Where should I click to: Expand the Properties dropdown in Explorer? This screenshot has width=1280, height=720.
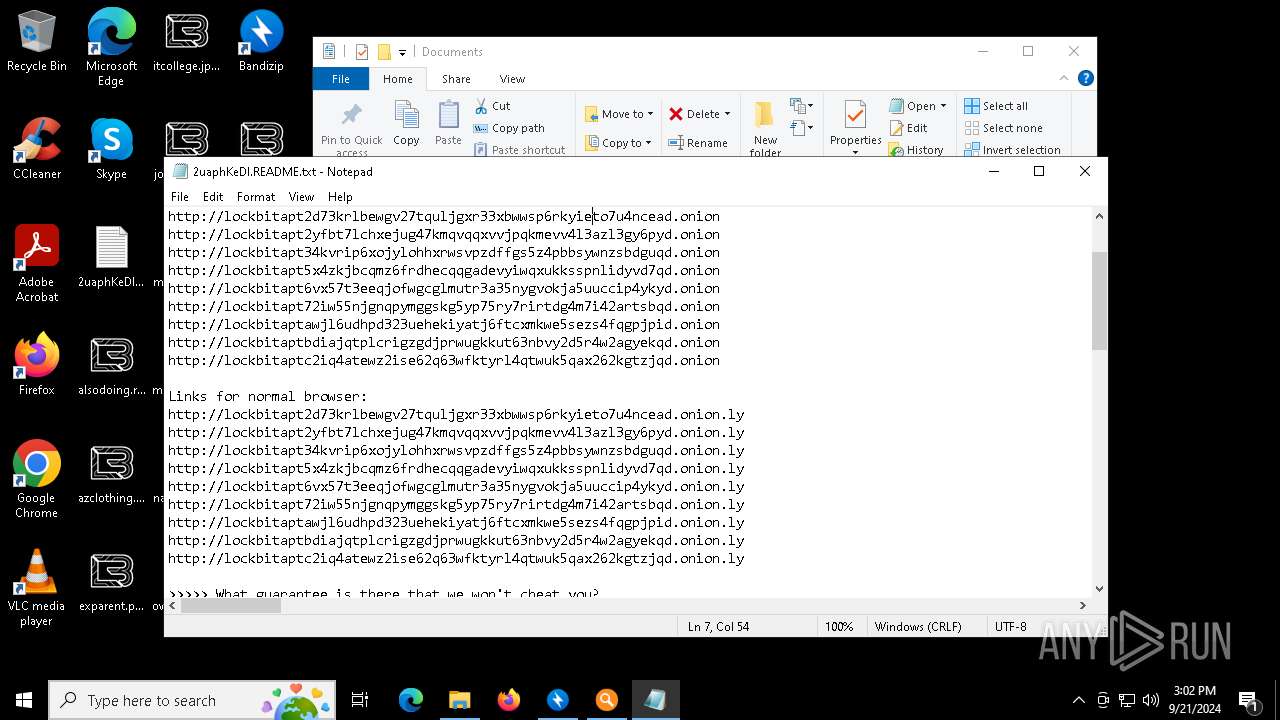855,152
